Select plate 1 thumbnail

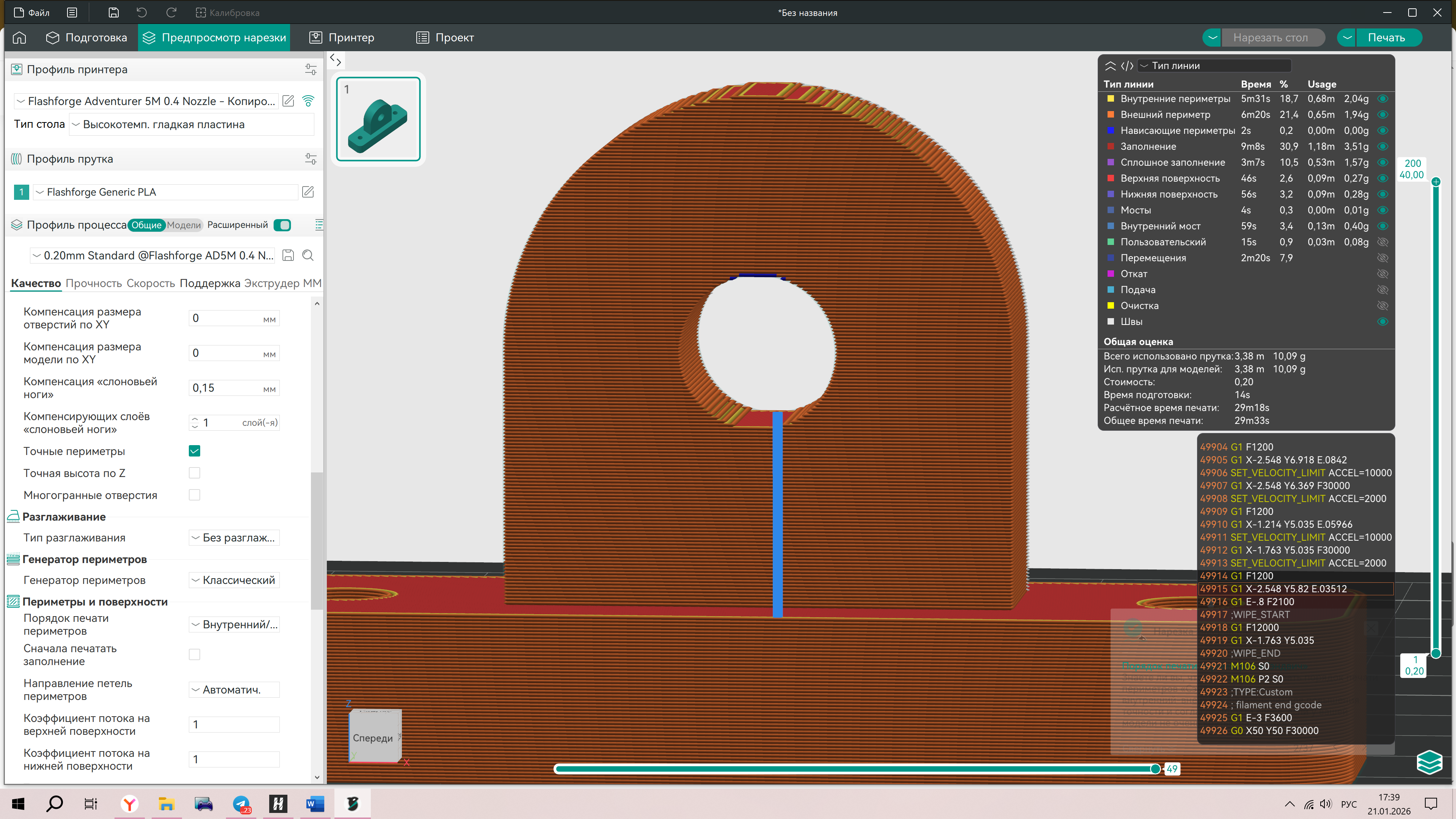pyautogui.click(x=378, y=119)
